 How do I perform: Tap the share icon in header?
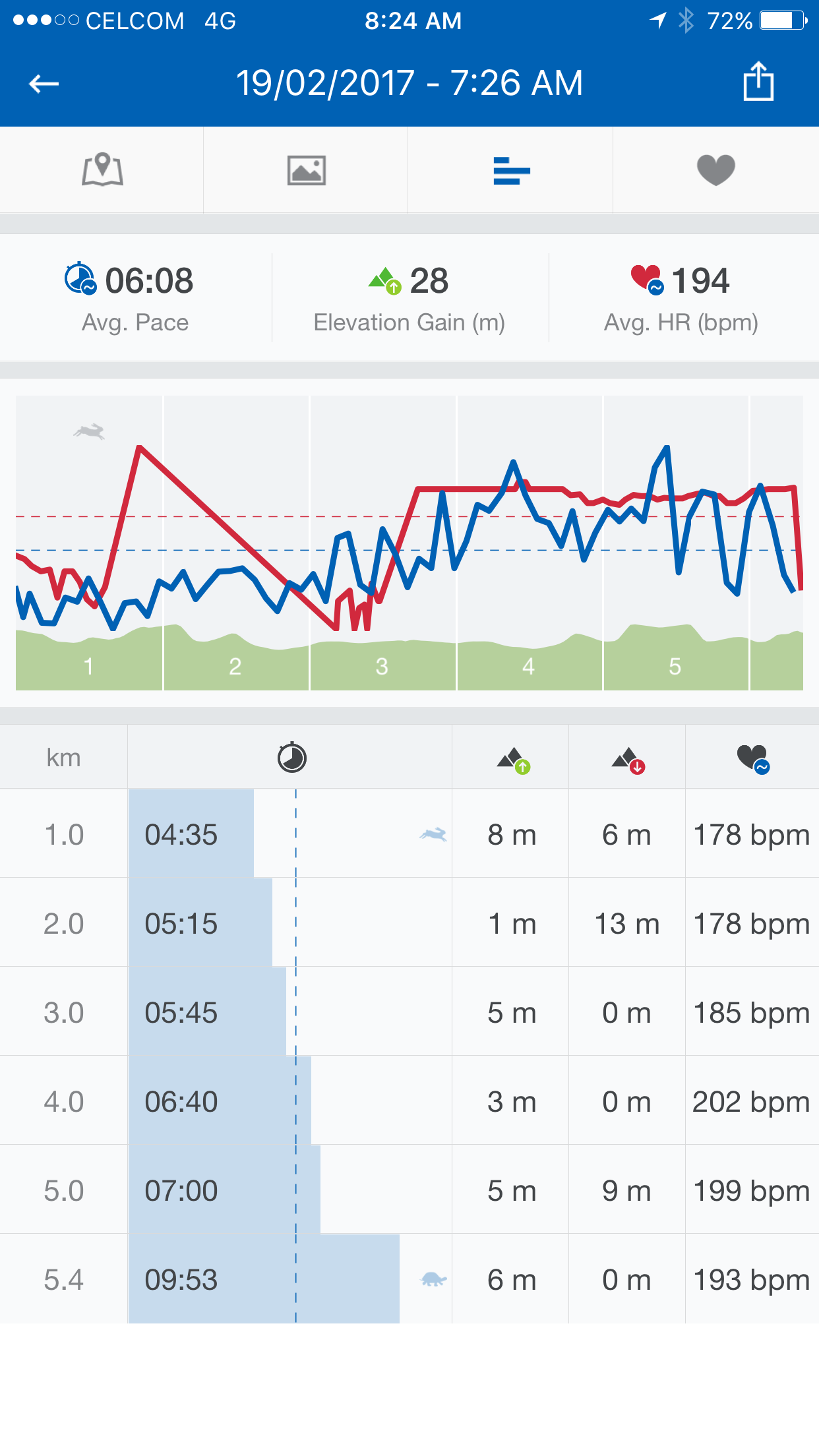point(758,82)
